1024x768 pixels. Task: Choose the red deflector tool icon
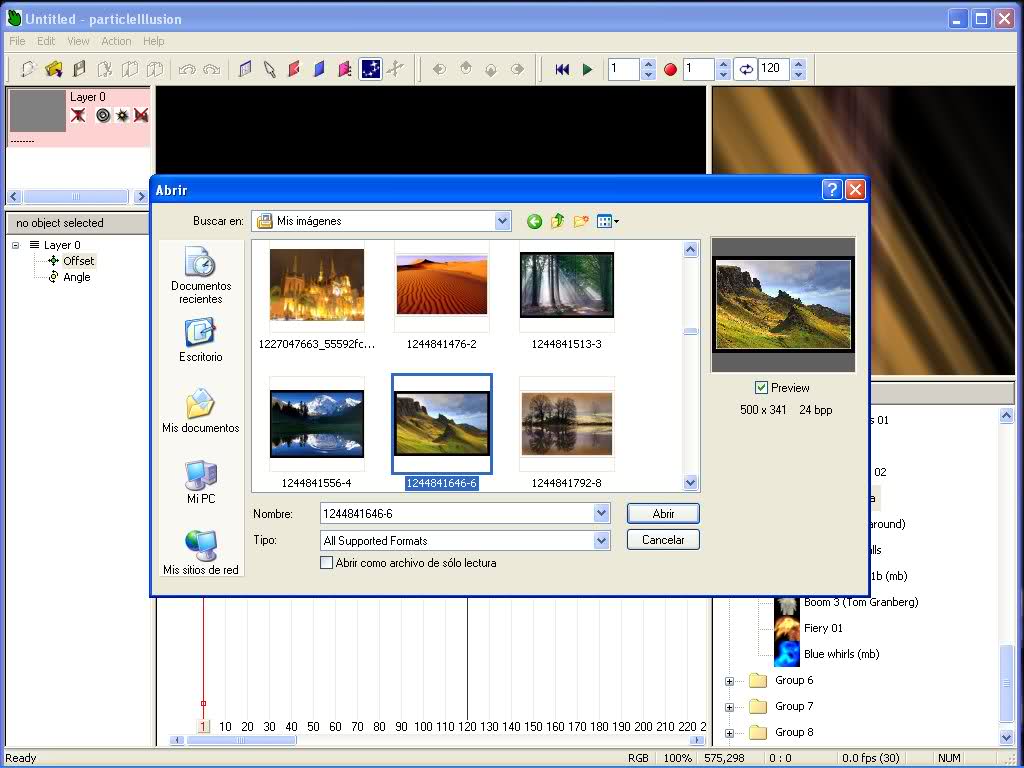(x=294, y=69)
